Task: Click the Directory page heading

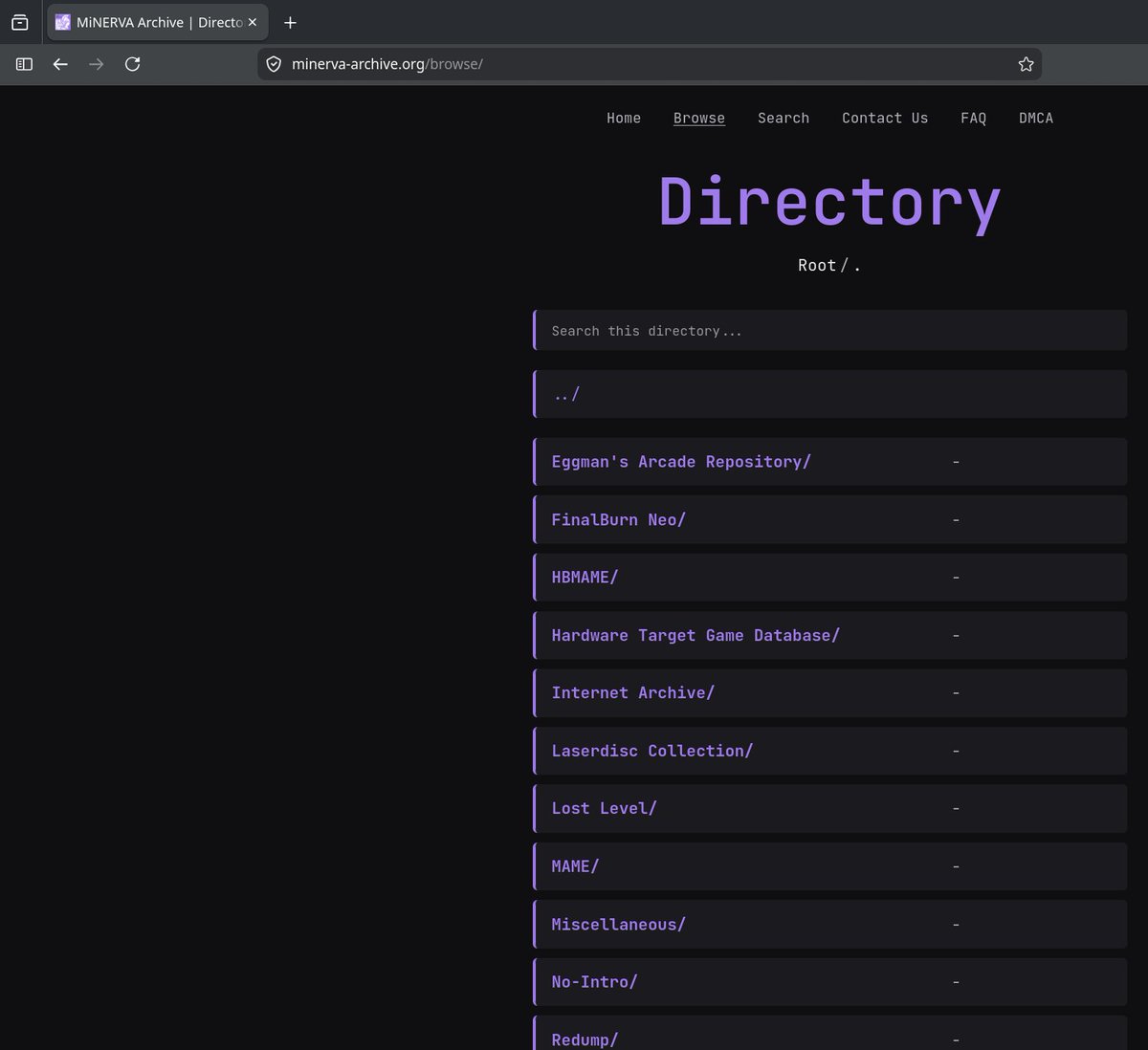Action: click(829, 203)
